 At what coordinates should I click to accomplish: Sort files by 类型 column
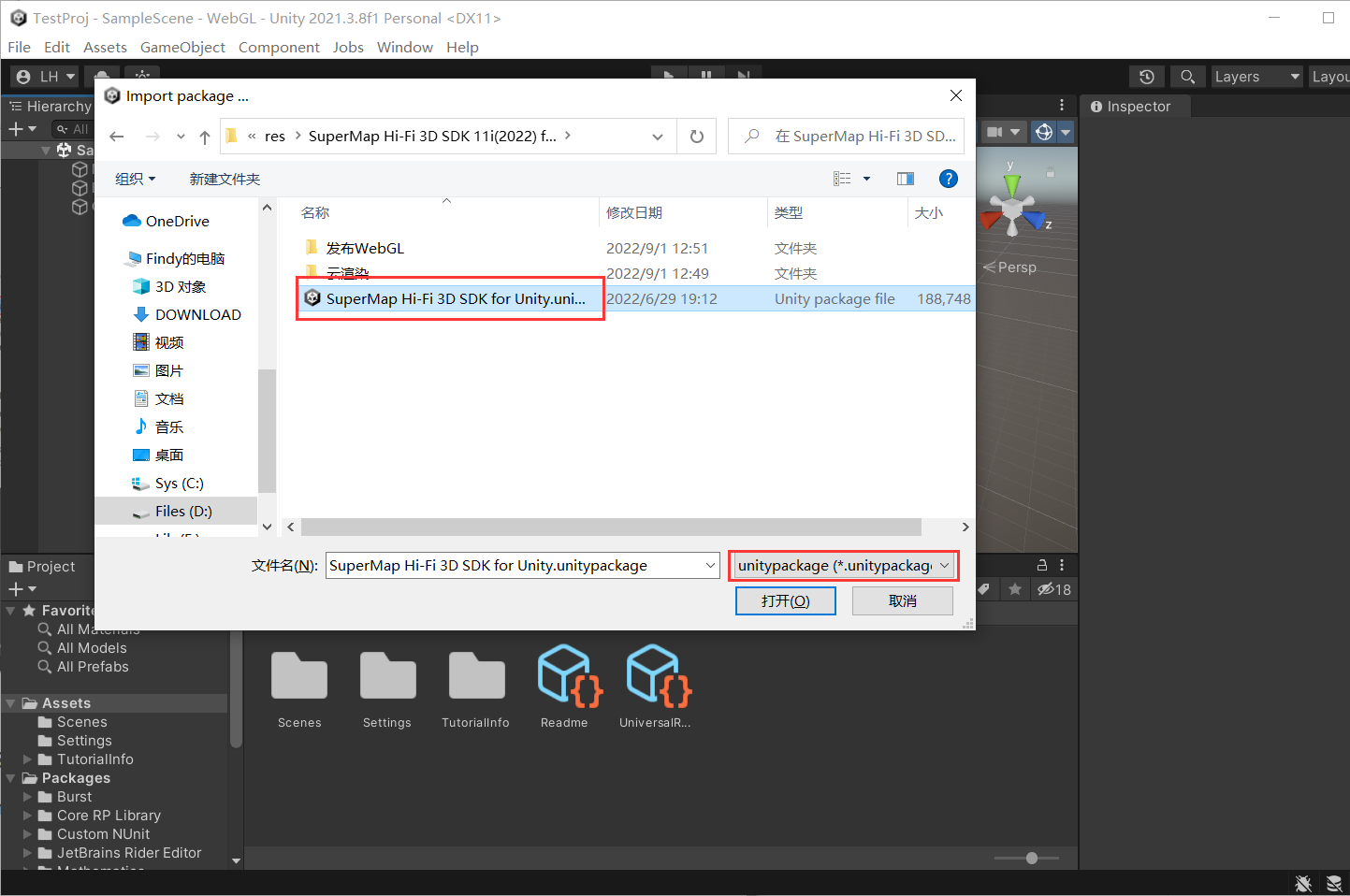tap(789, 212)
